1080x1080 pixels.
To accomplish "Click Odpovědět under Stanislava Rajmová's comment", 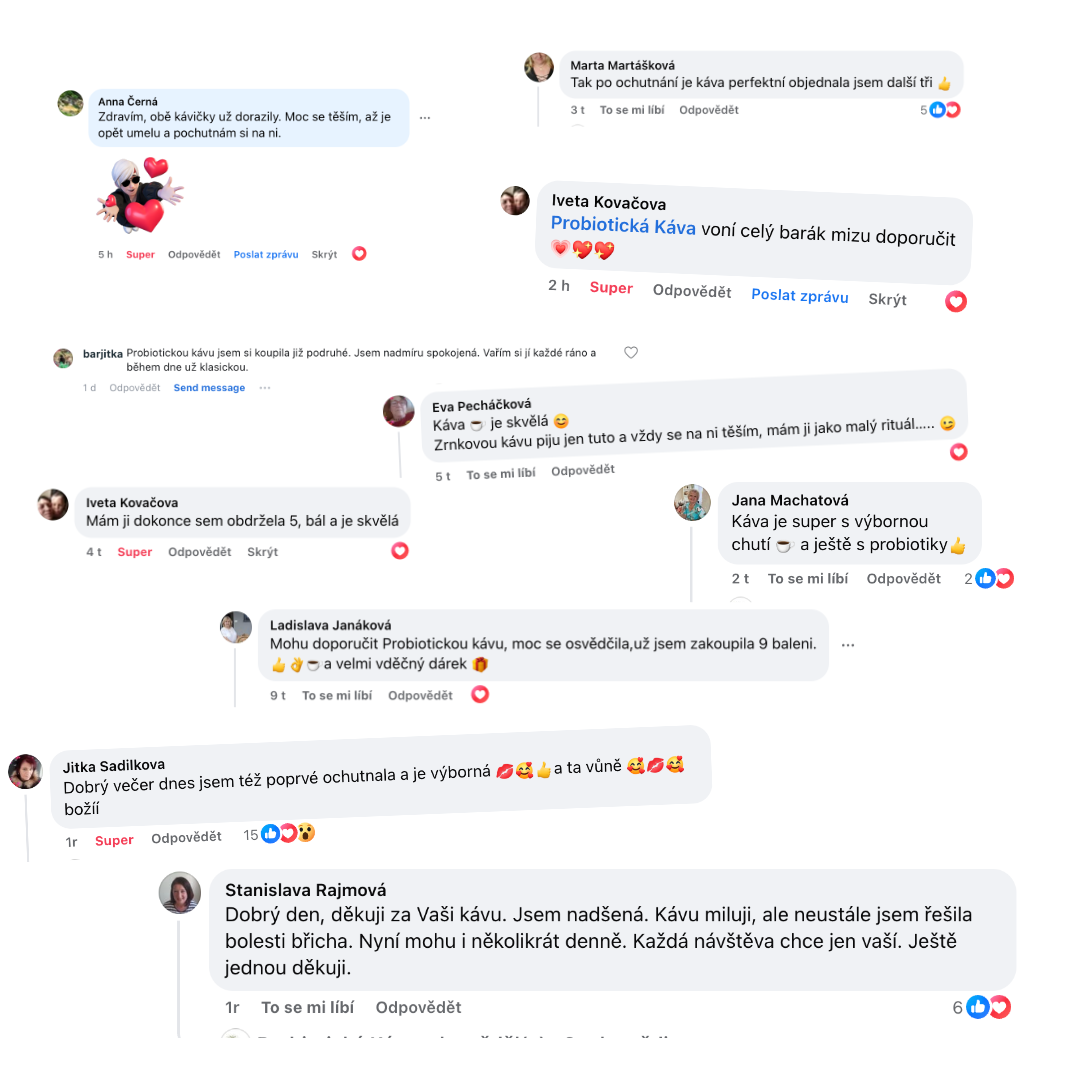I will point(418,1007).
